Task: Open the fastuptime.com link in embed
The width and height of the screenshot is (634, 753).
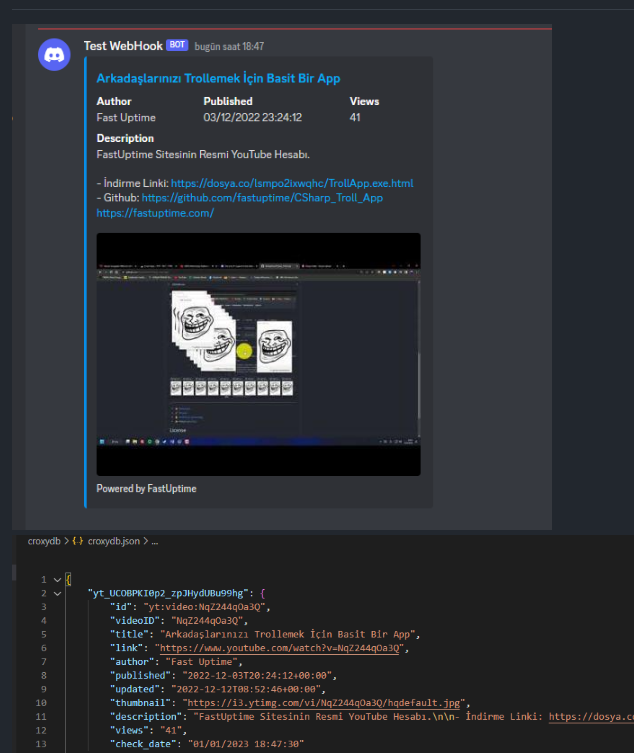Action: pyautogui.click(x=155, y=213)
